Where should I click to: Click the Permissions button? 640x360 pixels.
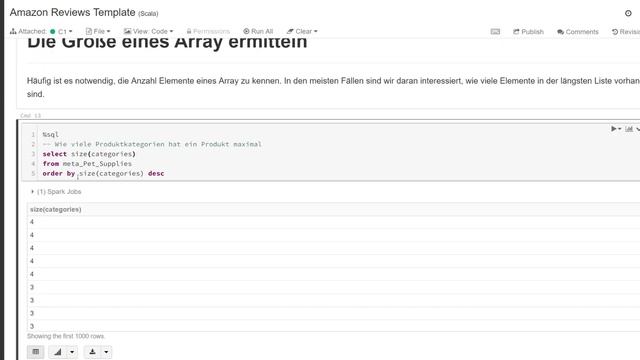[x=208, y=31]
